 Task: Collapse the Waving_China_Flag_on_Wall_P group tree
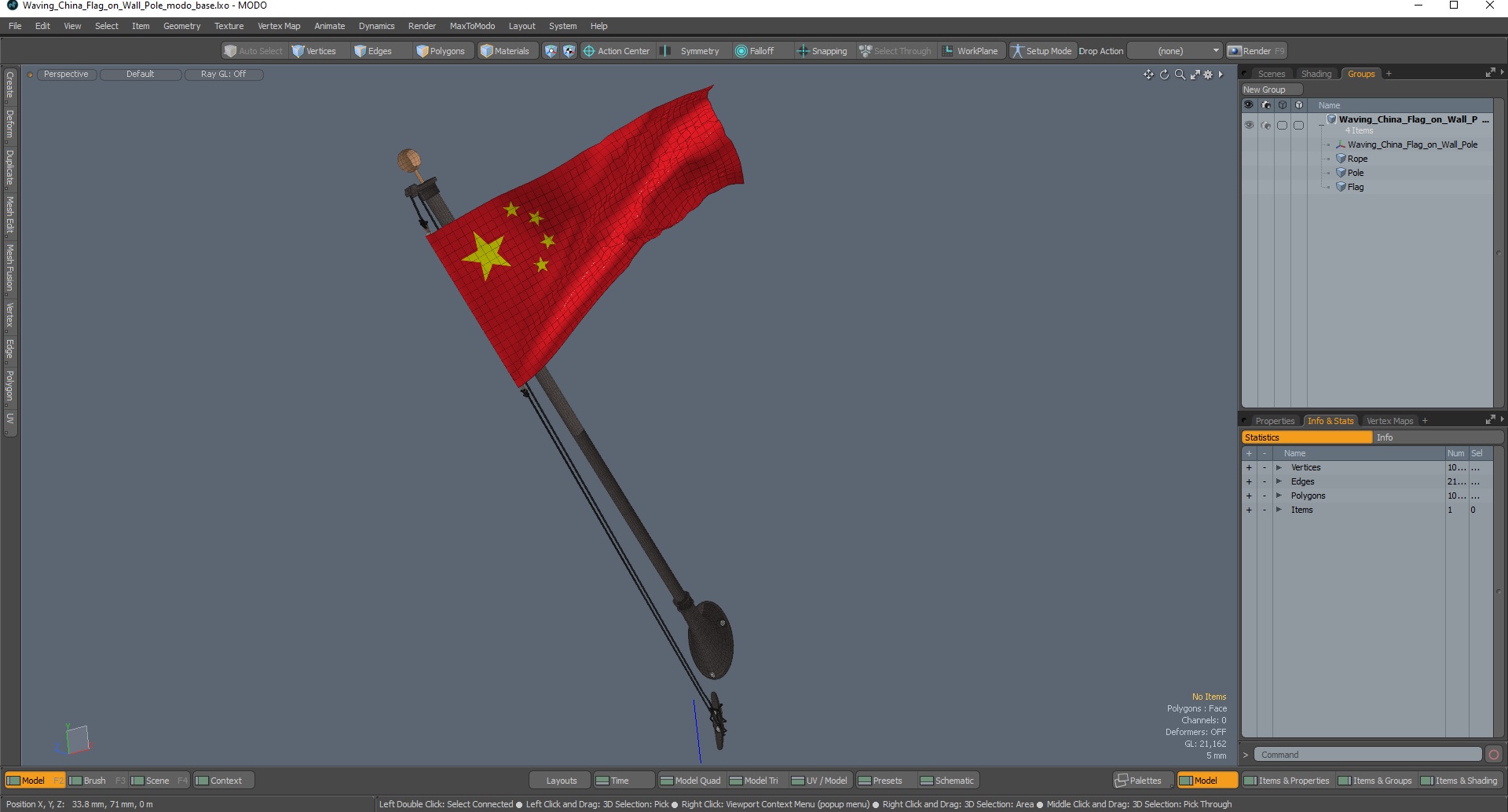(1321, 126)
